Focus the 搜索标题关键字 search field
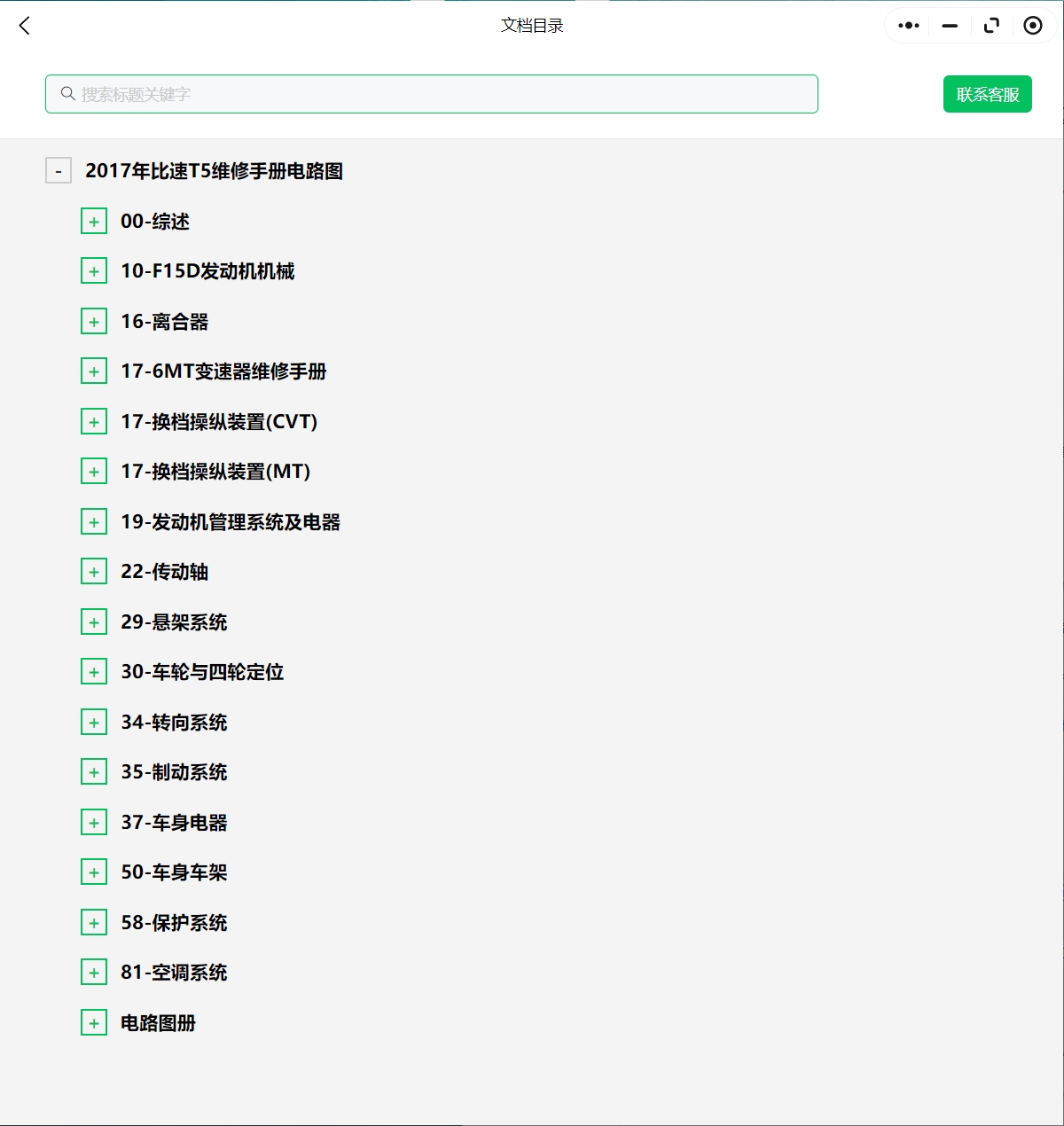The image size is (1064, 1126). coord(443,94)
